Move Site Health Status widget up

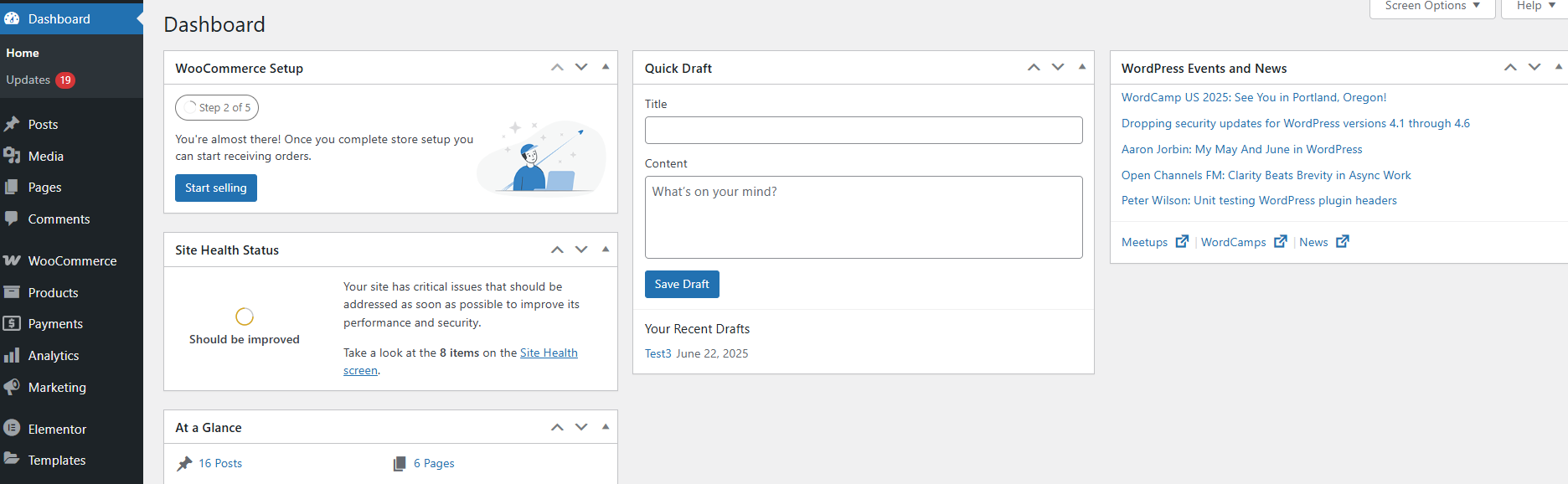(x=557, y=250)
